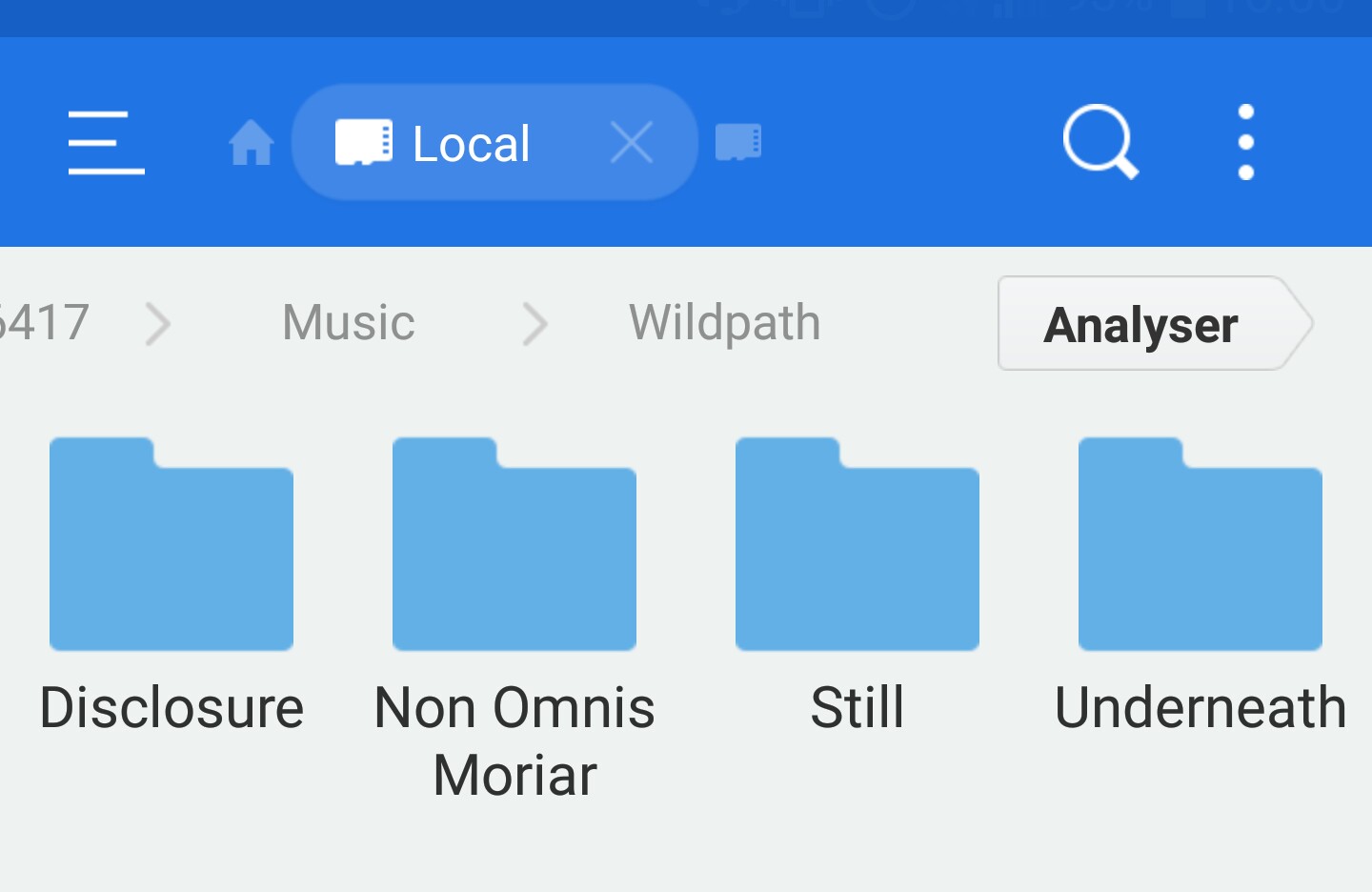Select the Non Omnis Moriar name label
Viewport: 1372px width, 892px height.
coord(514,741)
